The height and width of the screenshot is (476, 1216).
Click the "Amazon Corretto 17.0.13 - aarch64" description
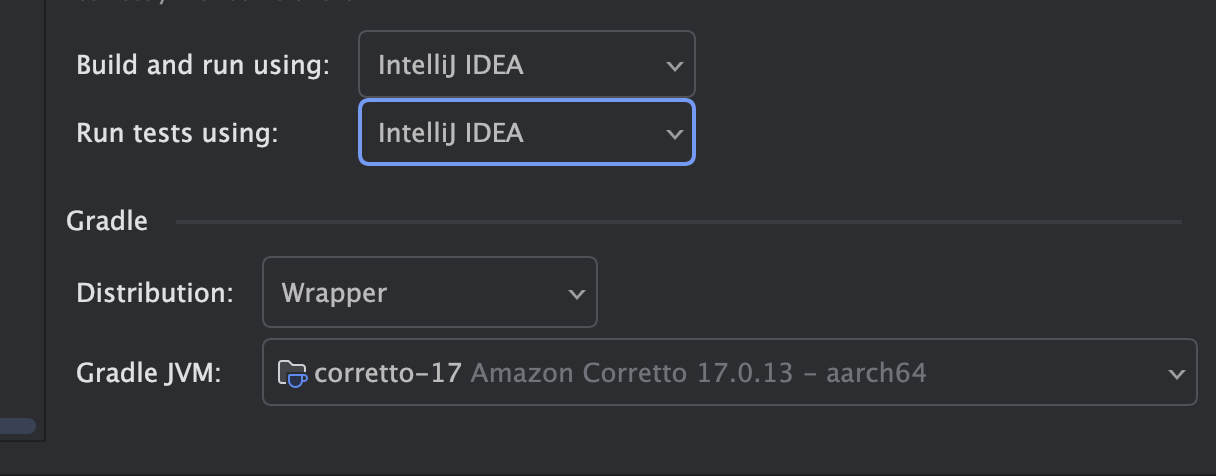coord(698,373)
